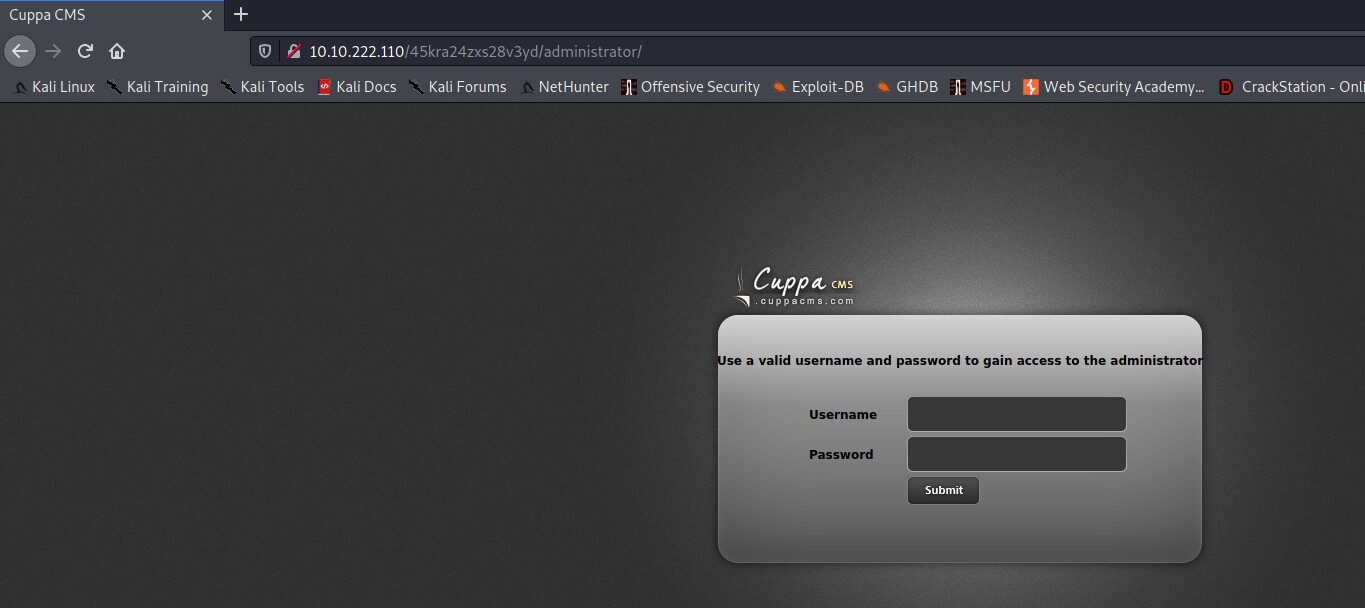Open the Web Security Academy bookmark
The height and width of the screenshot is (608, 1365).
point(1113,87)
